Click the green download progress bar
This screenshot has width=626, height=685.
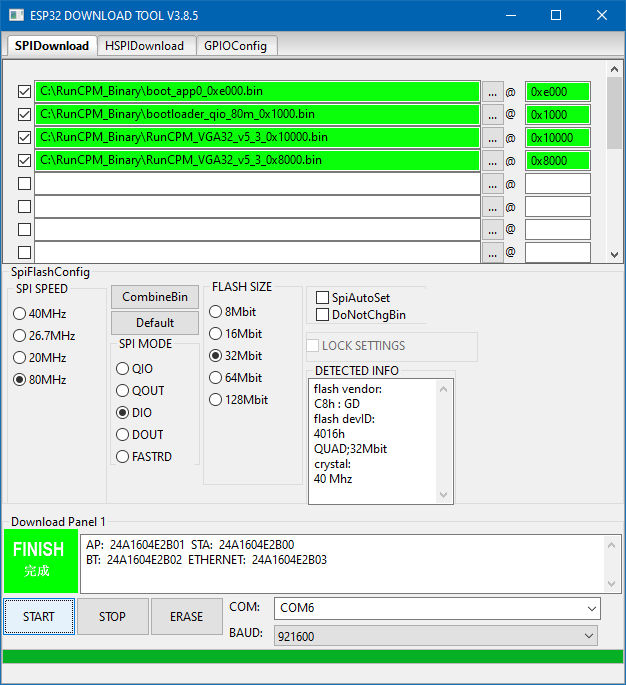[313, 657]
